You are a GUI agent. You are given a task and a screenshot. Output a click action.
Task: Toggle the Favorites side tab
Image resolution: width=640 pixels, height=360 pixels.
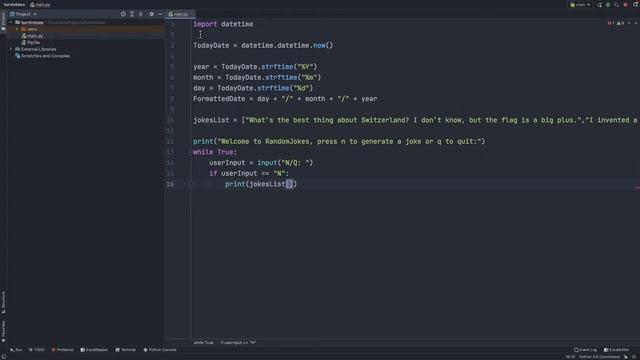click(x=3, y=331)
